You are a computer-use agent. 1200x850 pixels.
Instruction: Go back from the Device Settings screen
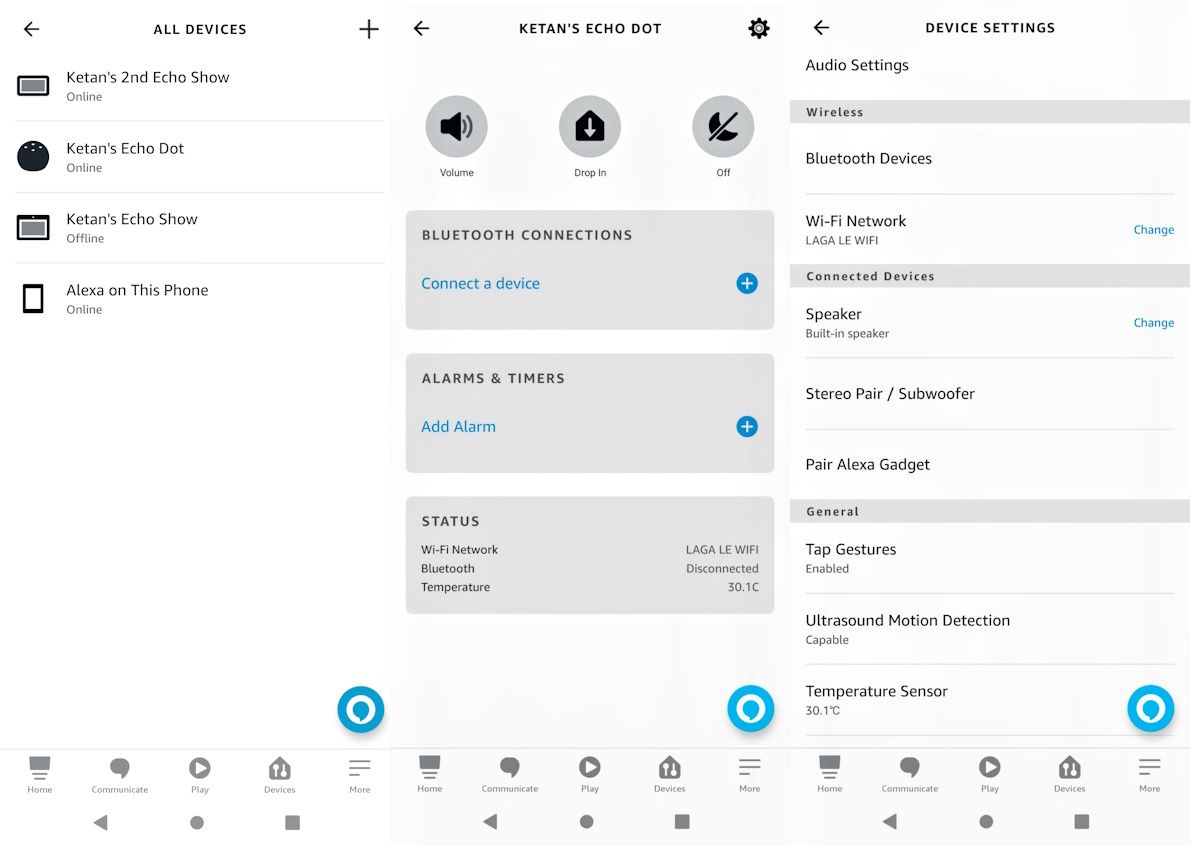click(821, 28)
